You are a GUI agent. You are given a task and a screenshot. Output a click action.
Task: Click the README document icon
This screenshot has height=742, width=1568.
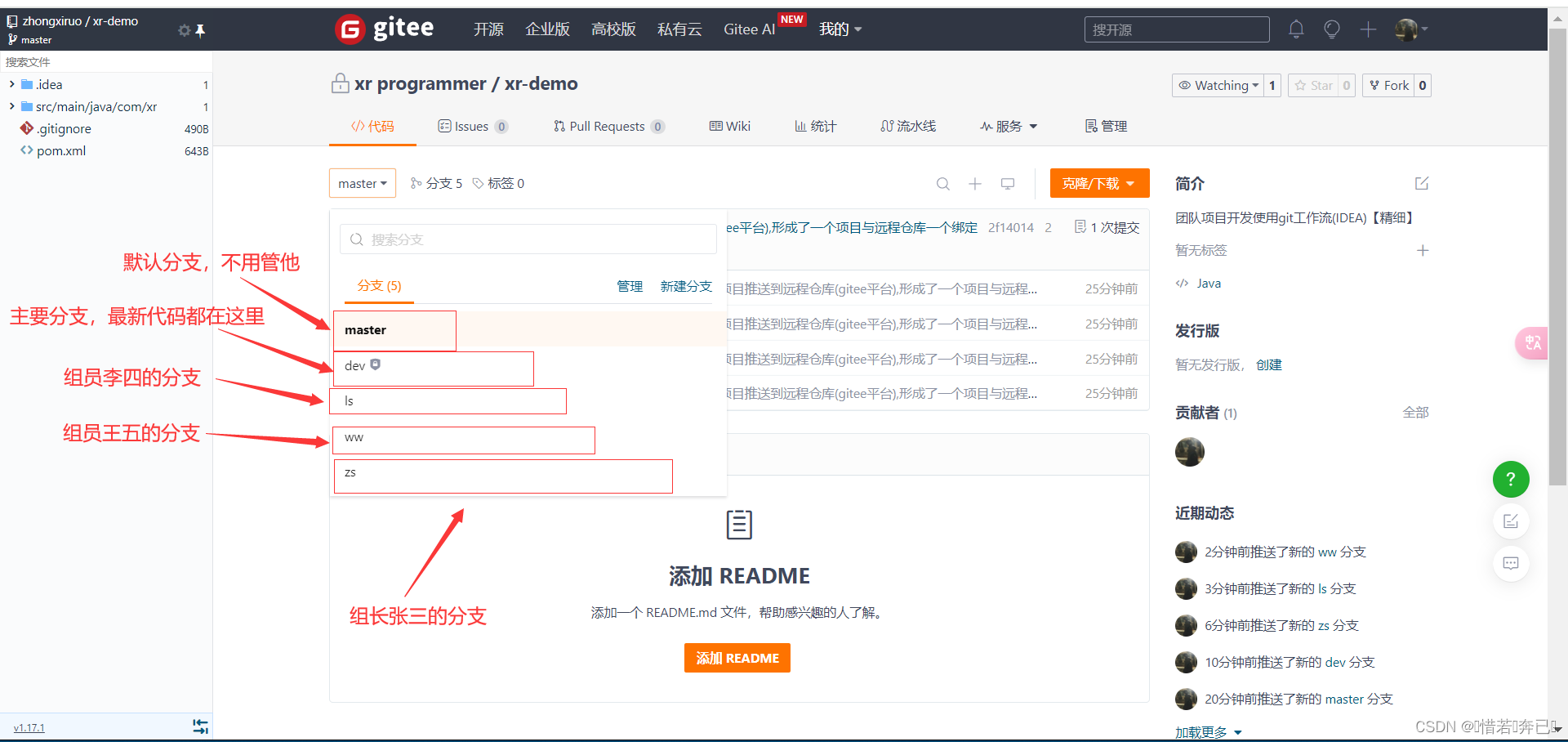coord(739,525)
